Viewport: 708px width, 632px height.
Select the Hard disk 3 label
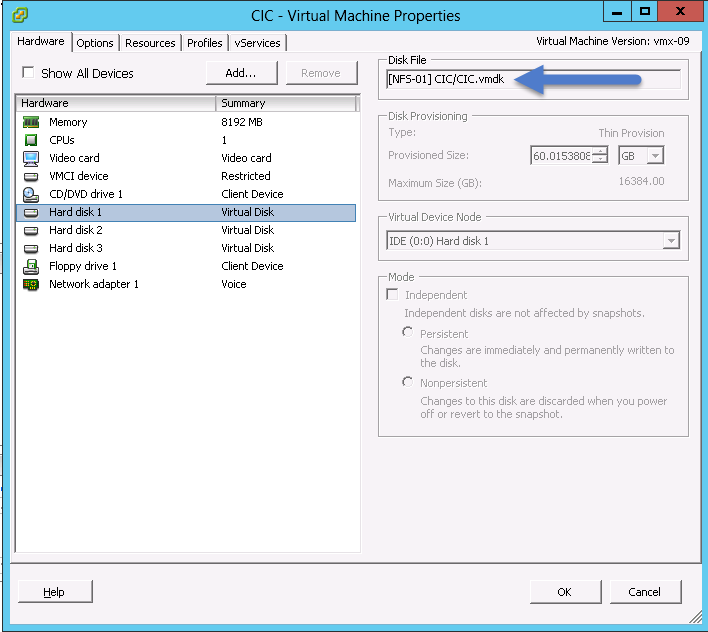point(76,248)
